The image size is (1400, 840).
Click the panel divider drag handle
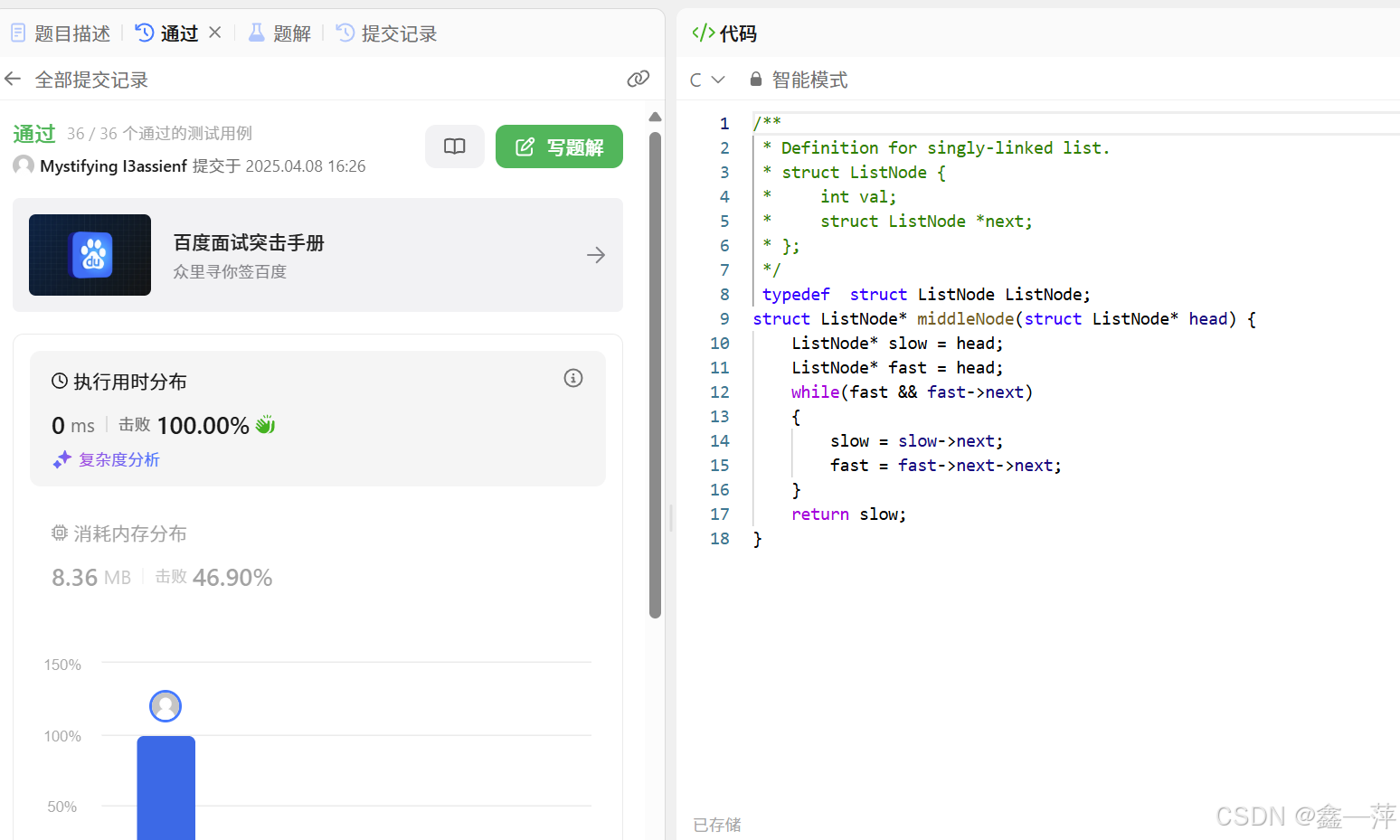click(x=671, y=518)
